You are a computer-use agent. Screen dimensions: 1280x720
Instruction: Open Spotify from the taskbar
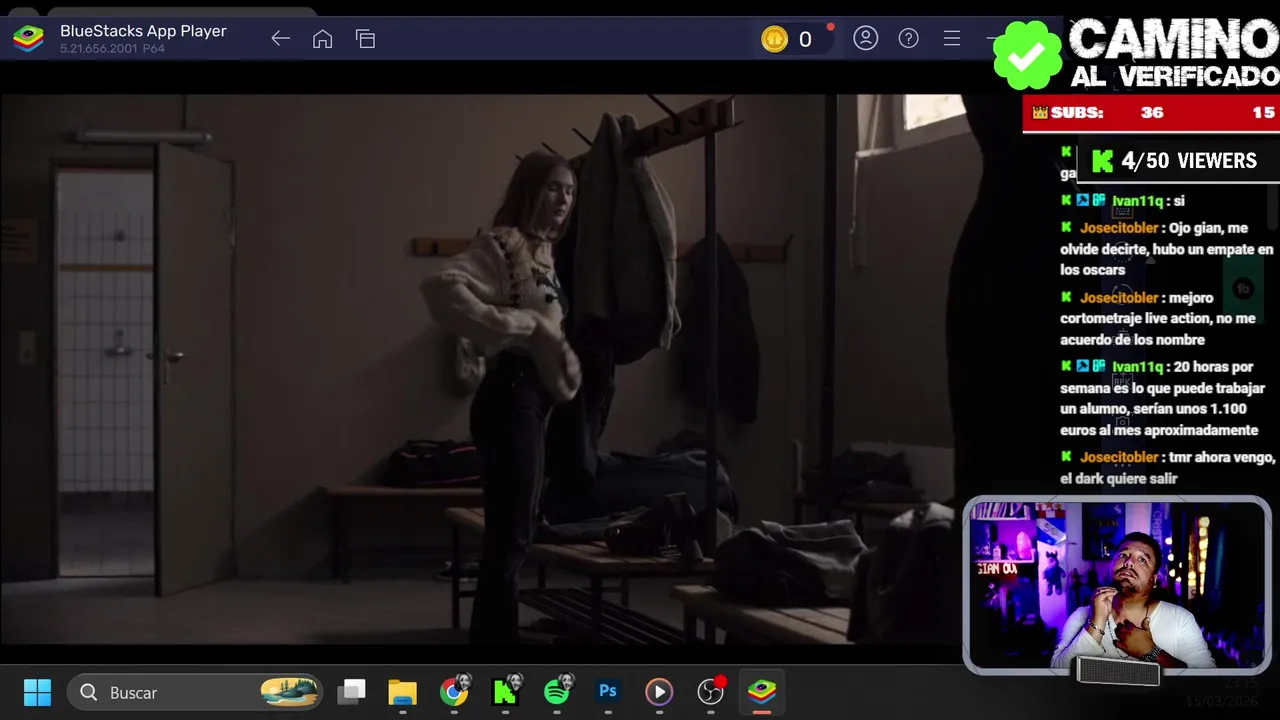(557, 691)
